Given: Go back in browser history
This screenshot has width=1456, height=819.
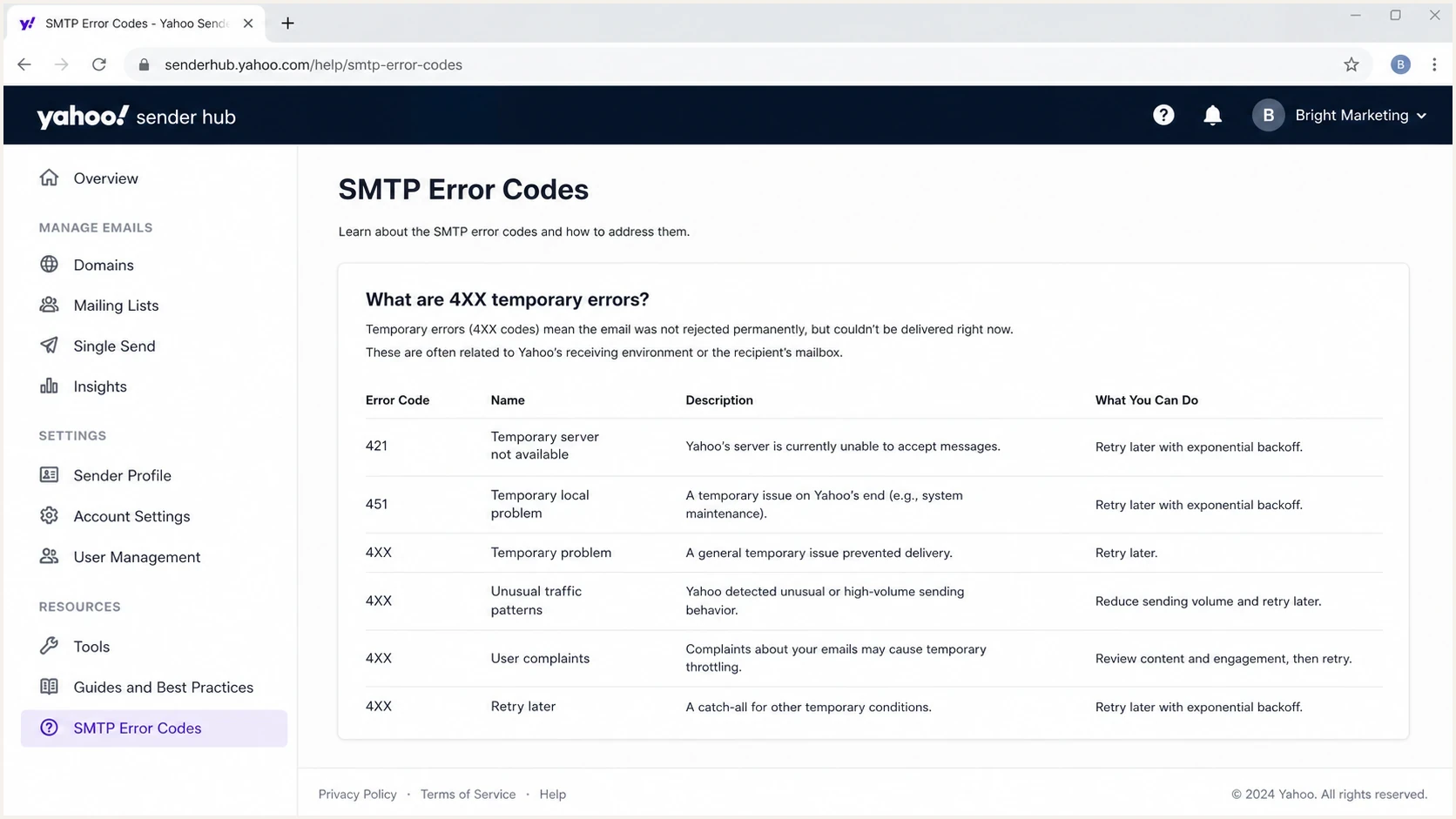Looking at the screenshot, I should click(x=24, y=64).
